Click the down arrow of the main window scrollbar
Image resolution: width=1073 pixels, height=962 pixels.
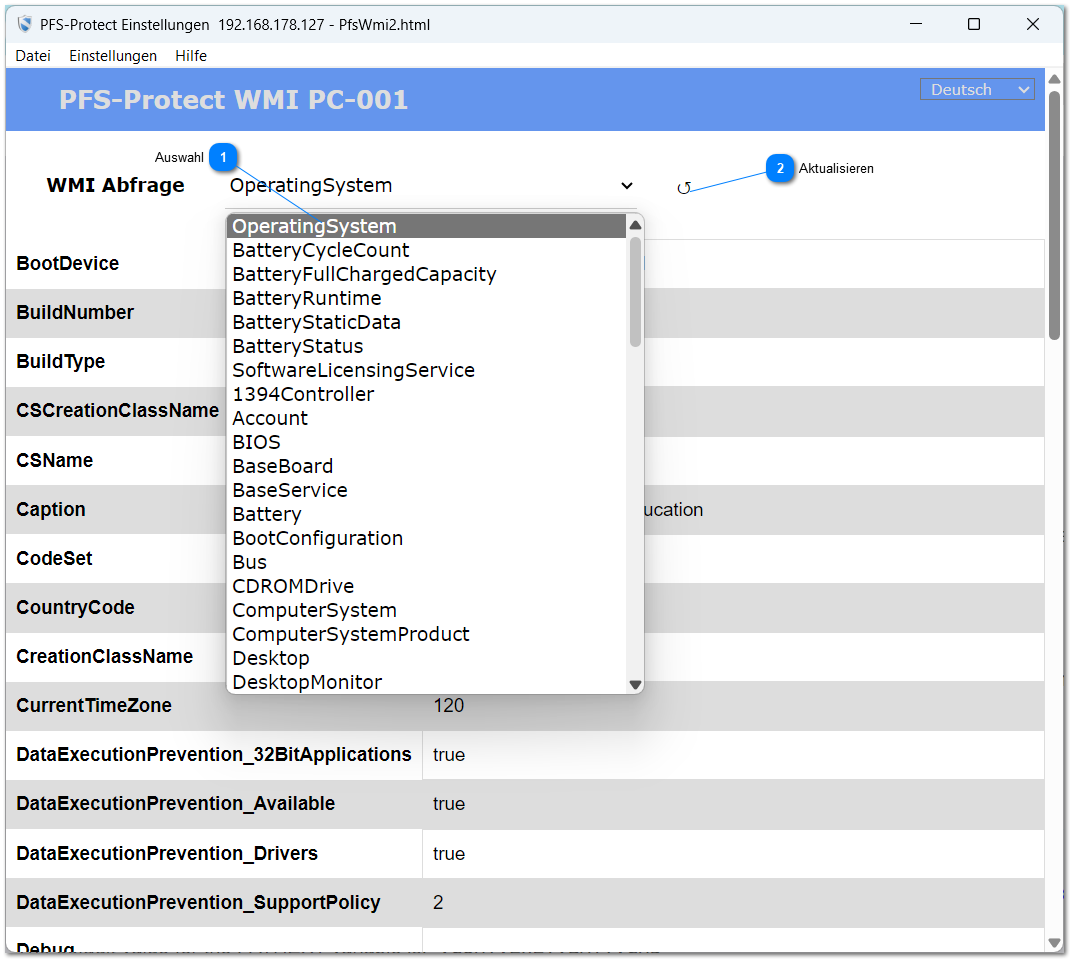1055,942
